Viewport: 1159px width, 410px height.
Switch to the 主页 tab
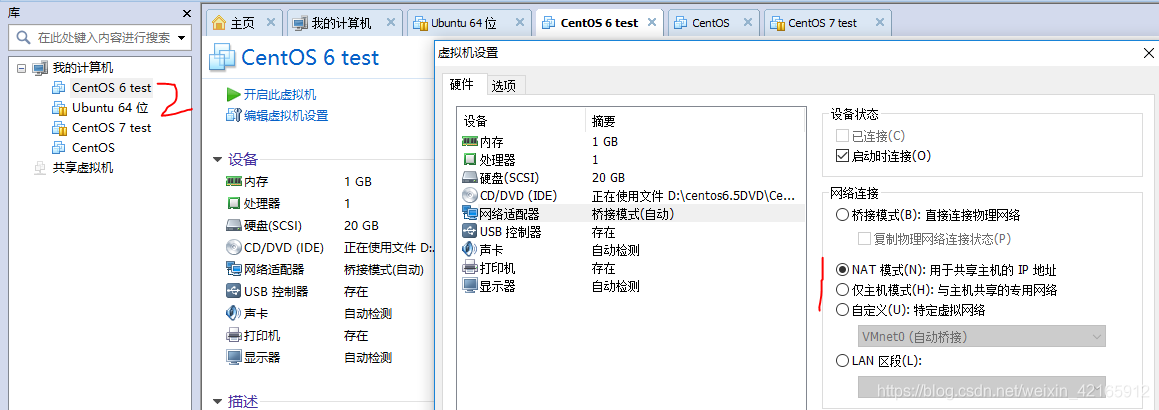tap(242, 23)
